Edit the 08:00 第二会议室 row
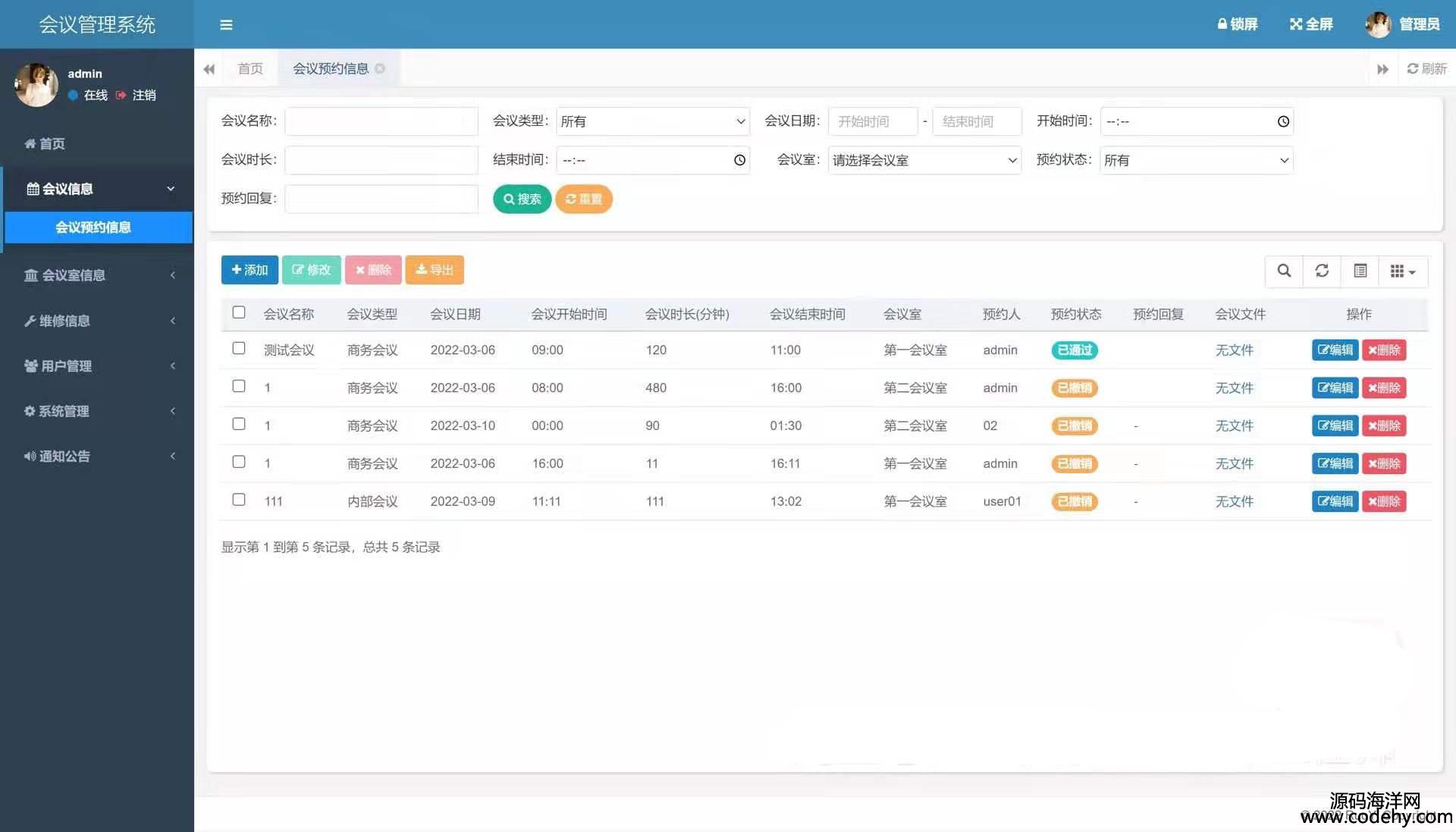This screenshot has width=1456, height=832. coord(1335,388)
